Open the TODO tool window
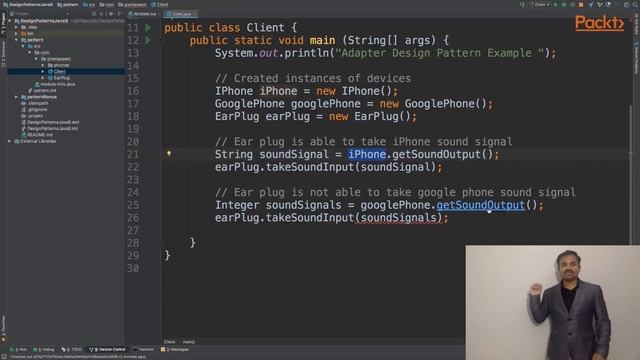Viewport: 640px width, 360px height. click(x=72, y=349)
